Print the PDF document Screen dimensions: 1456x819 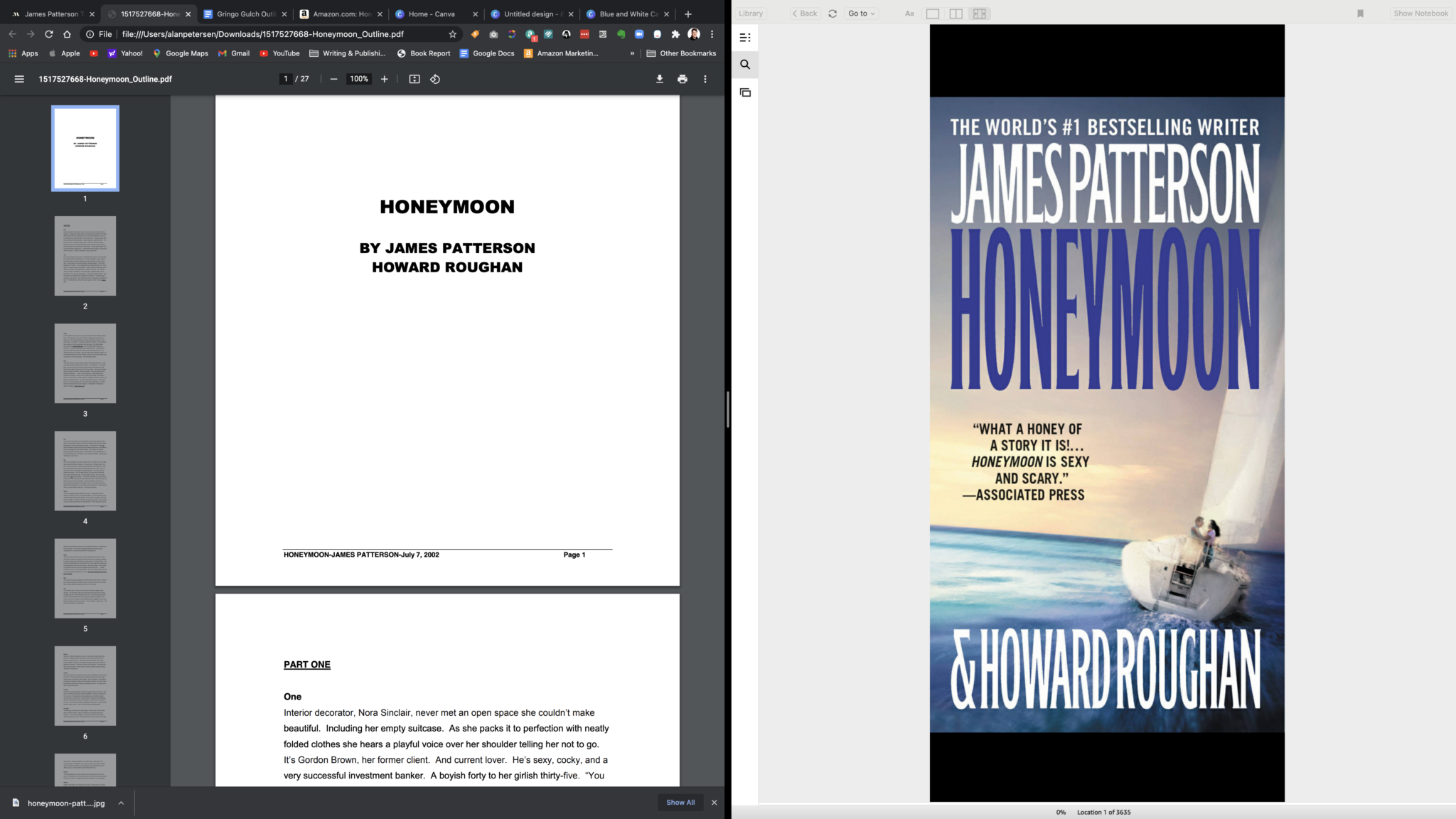(x=682, y=79)
